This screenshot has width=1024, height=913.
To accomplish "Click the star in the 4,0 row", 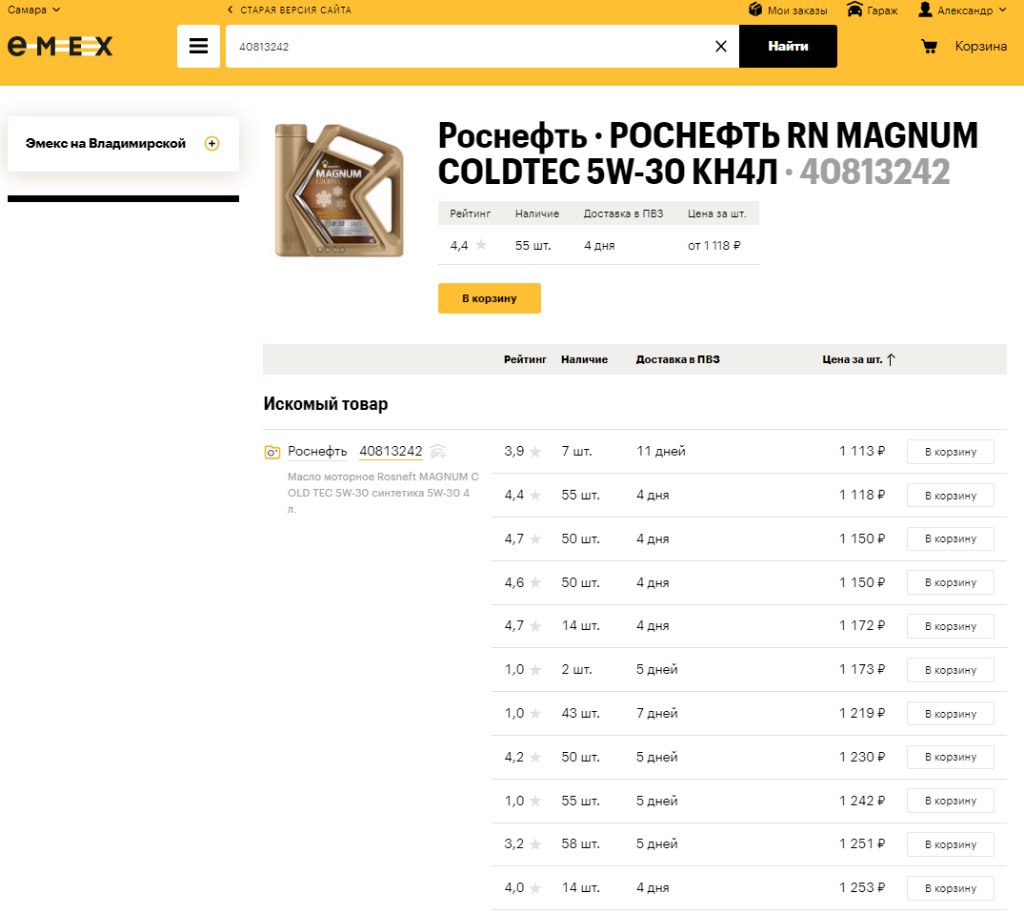I will [x=536, y=888].
